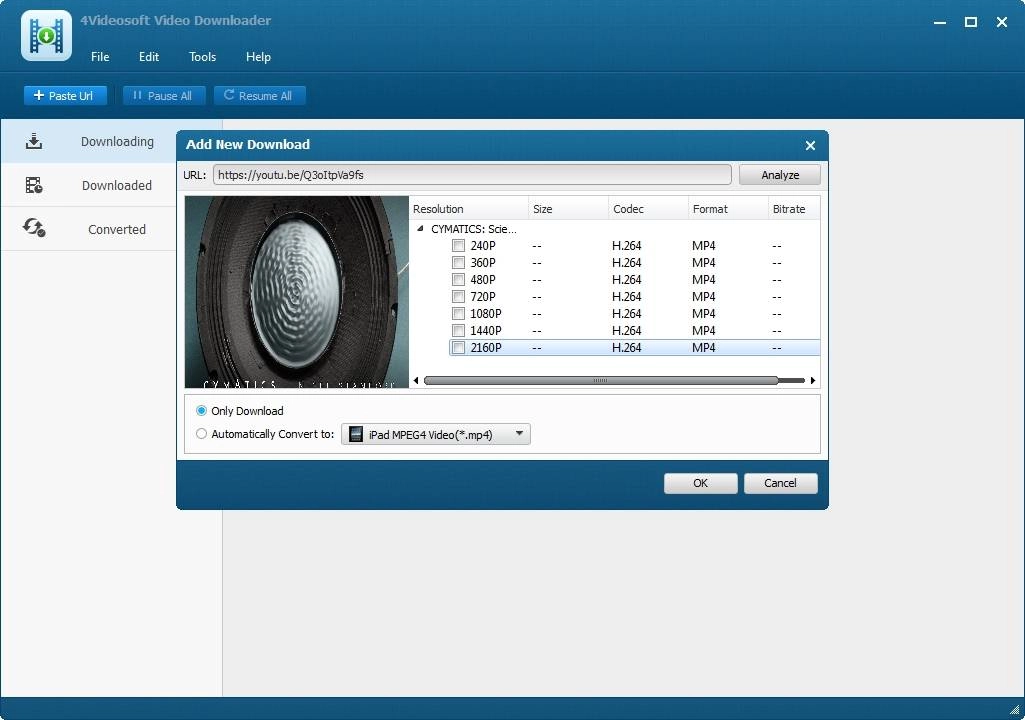Click H.264 codec in the 480P row

(626, 280)
